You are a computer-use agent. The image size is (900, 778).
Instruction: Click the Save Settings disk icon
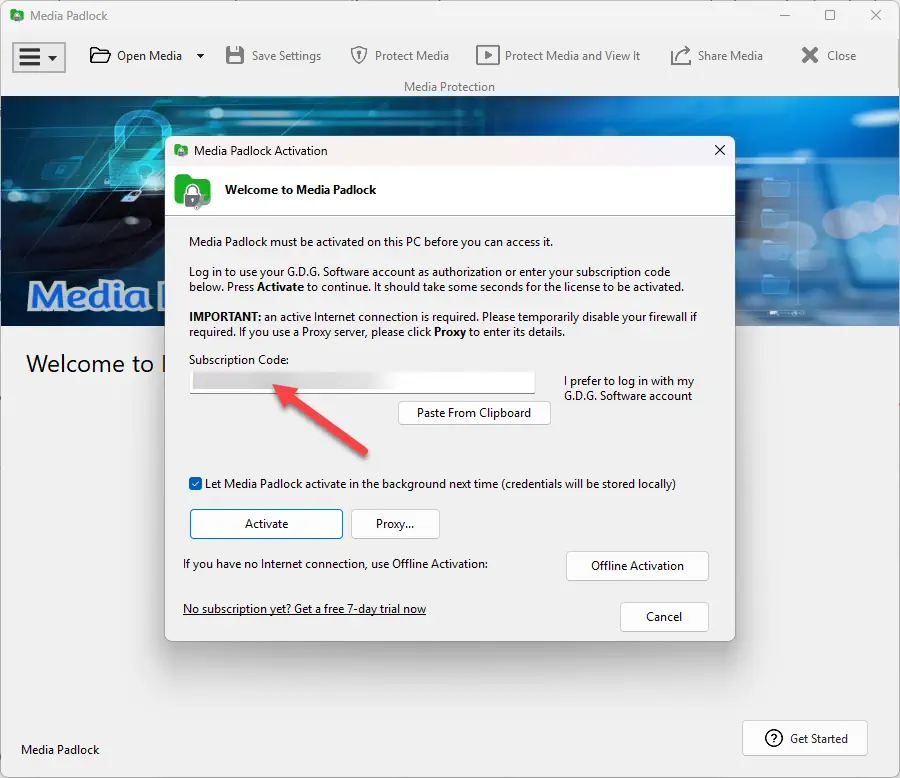(x=234, y=55)
